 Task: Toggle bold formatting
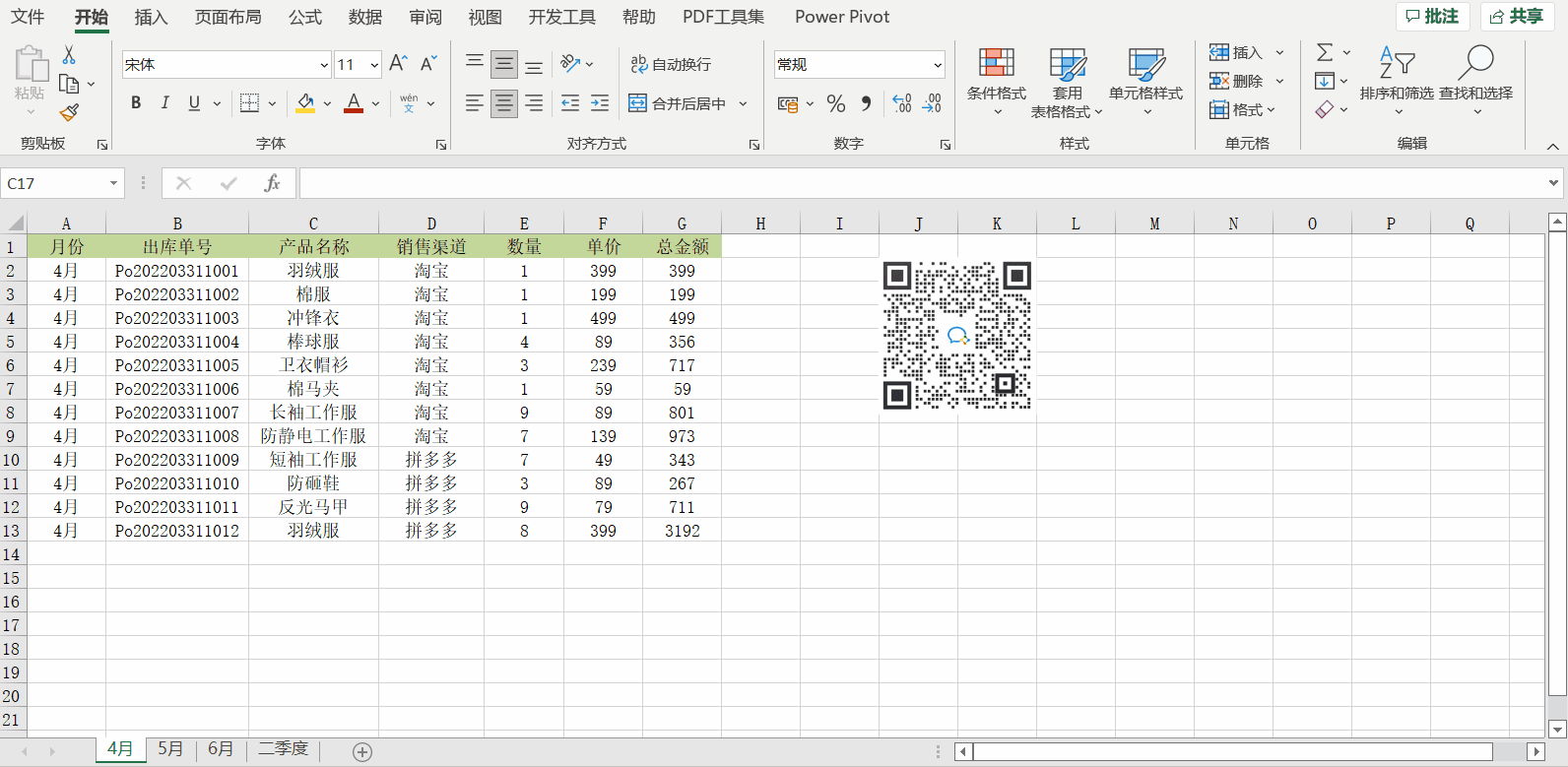tap(136, 103)
